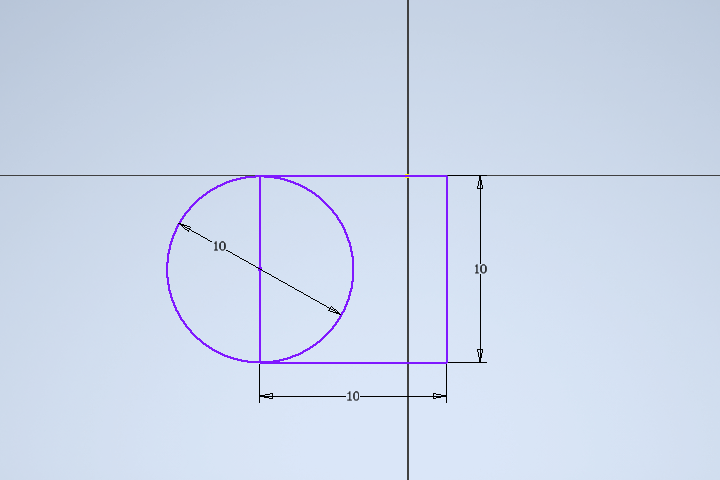Viewport: 720px width, 480px height.
Task: Select the vertical height dimension value 10
Action: click(480, 269)
